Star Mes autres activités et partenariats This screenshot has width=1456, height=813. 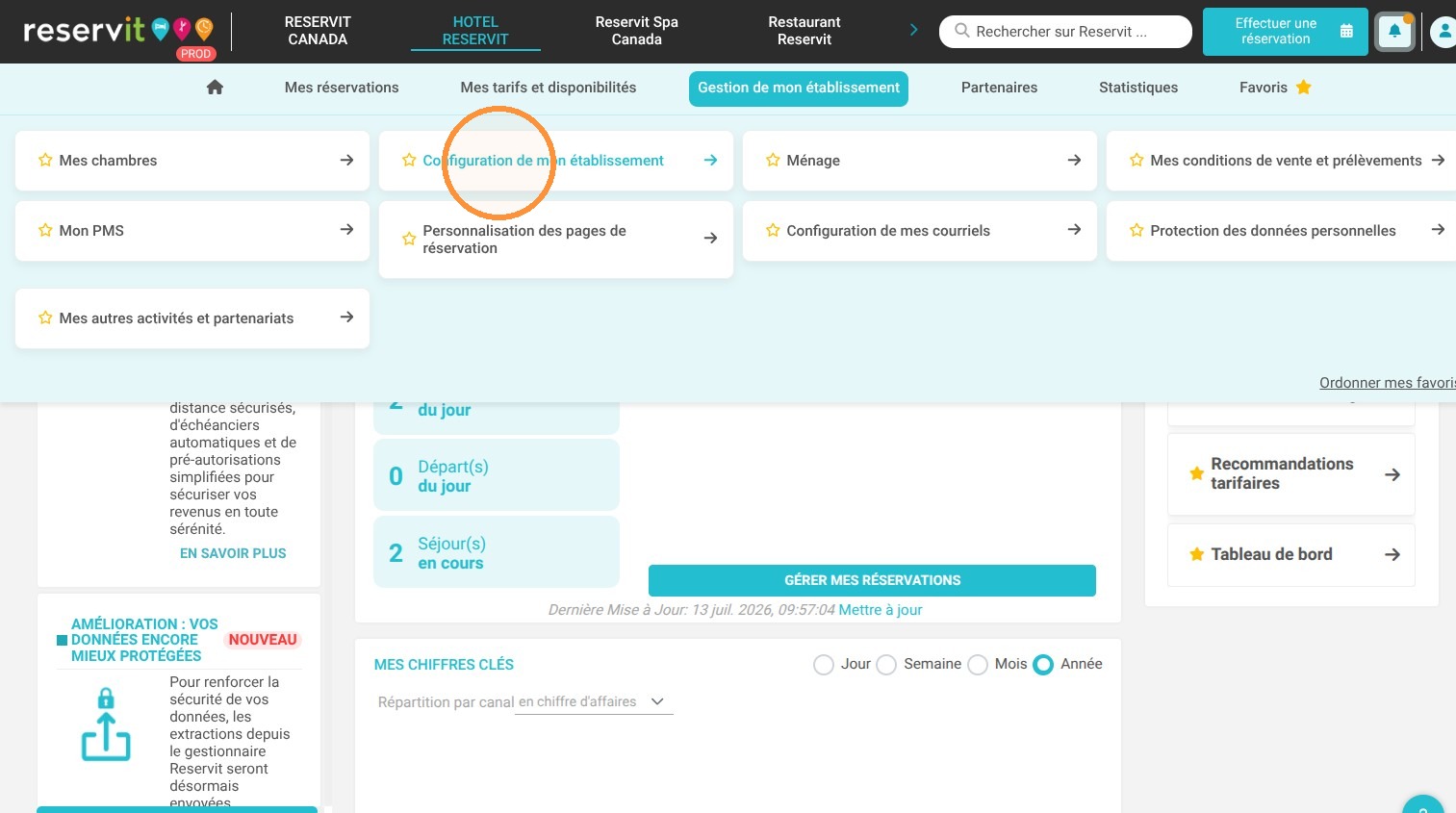[x=45, y=318]
